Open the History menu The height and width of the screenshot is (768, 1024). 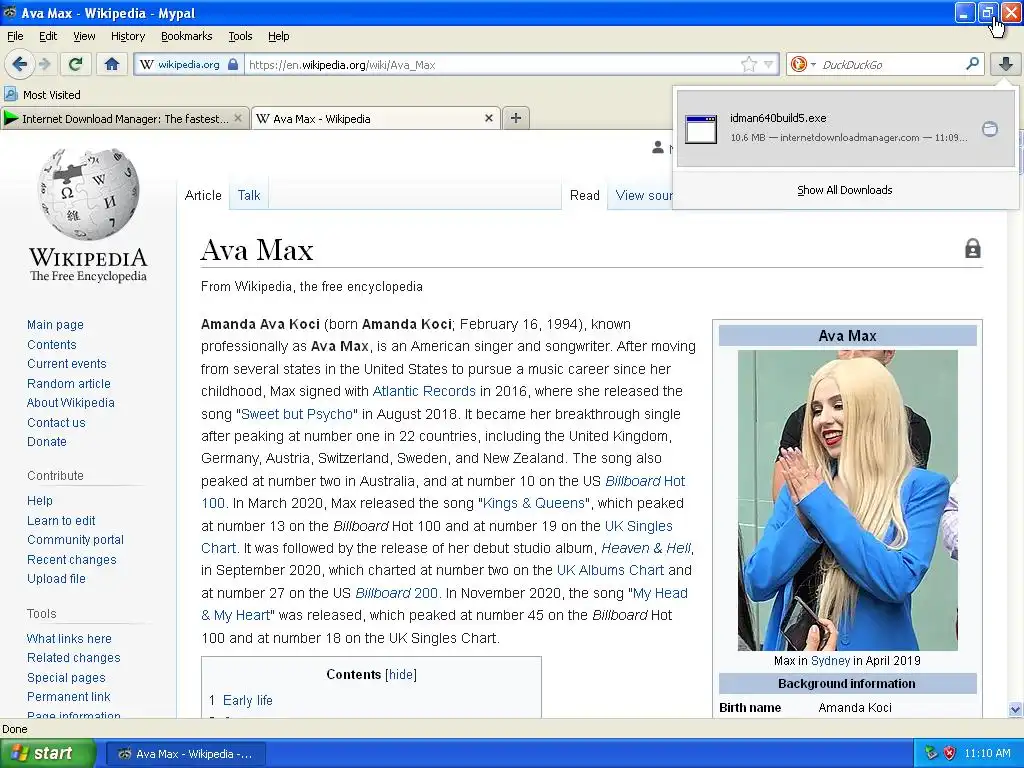(127, 36)
